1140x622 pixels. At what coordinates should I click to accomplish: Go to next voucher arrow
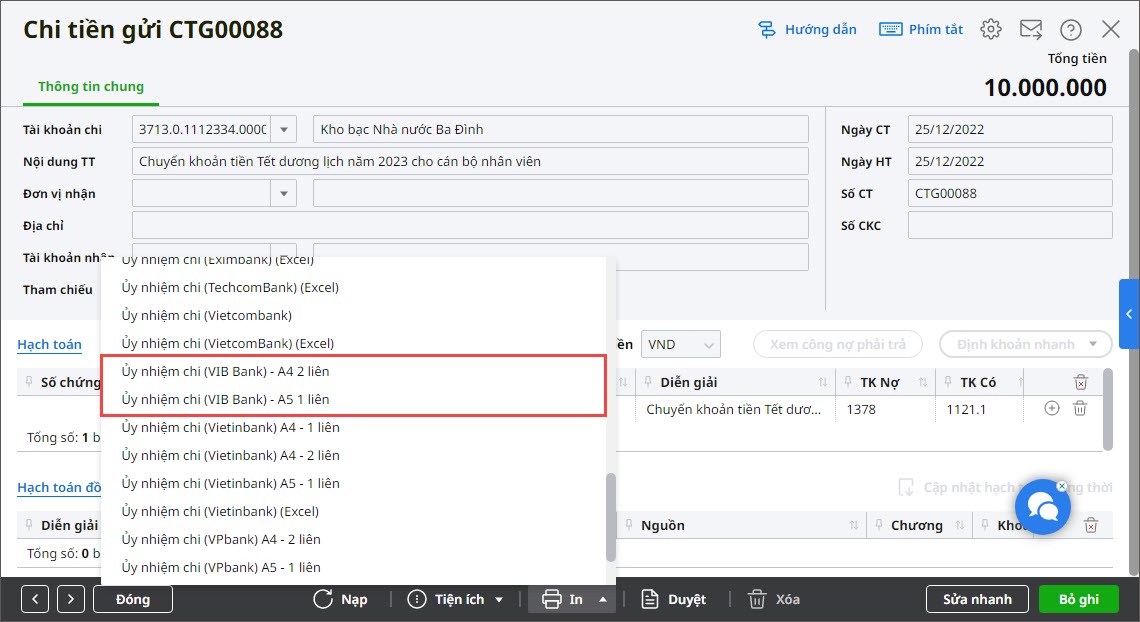pyautogui.click(x=71, y=599)
